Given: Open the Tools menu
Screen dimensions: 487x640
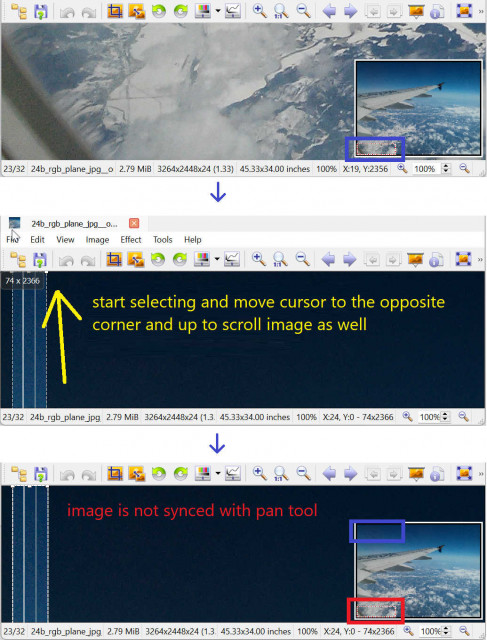Looking at the screenshot, I should coord(162,240).
